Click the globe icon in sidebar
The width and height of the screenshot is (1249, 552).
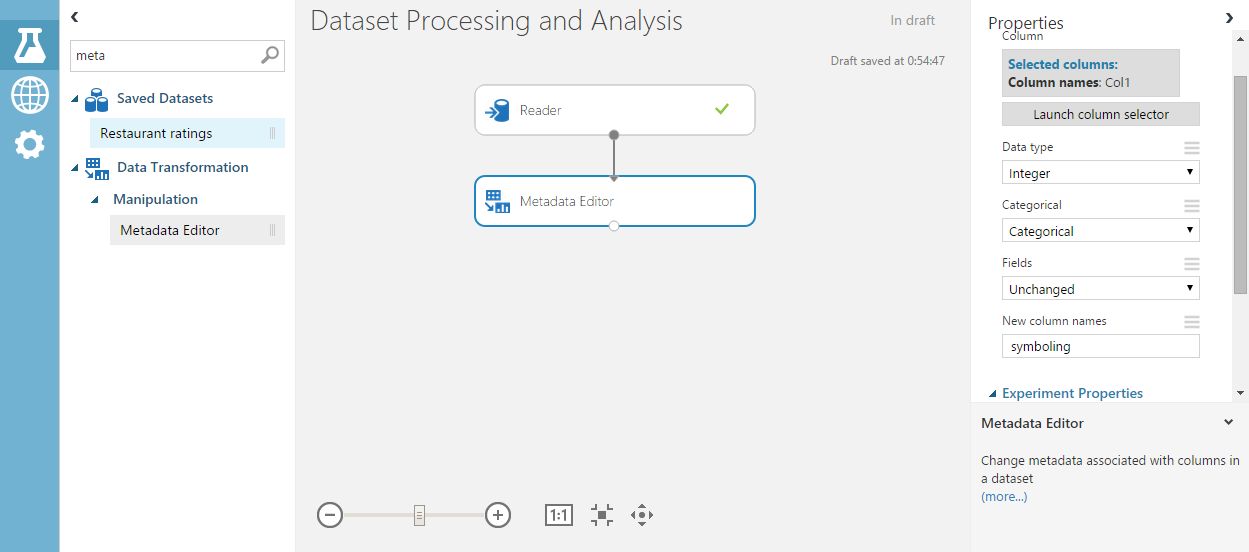coord(29,96)
